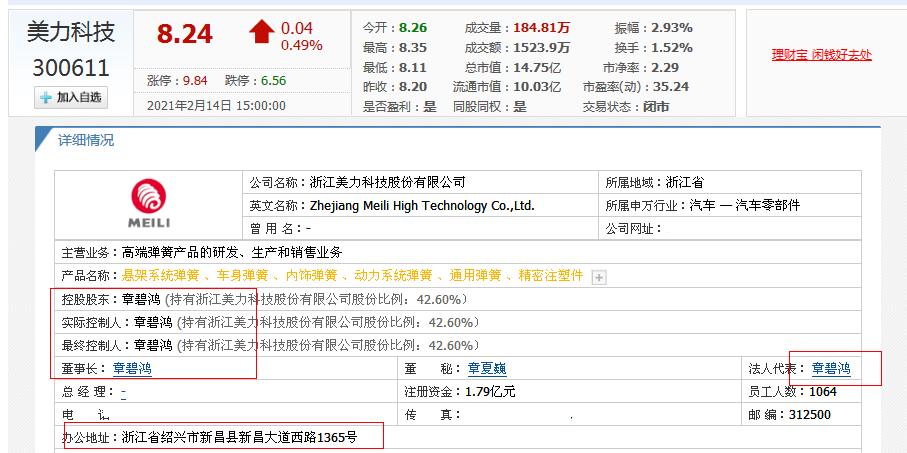Click the change percentage 0.49%
This screenshot has height=453, width=907.
point(301,45)
